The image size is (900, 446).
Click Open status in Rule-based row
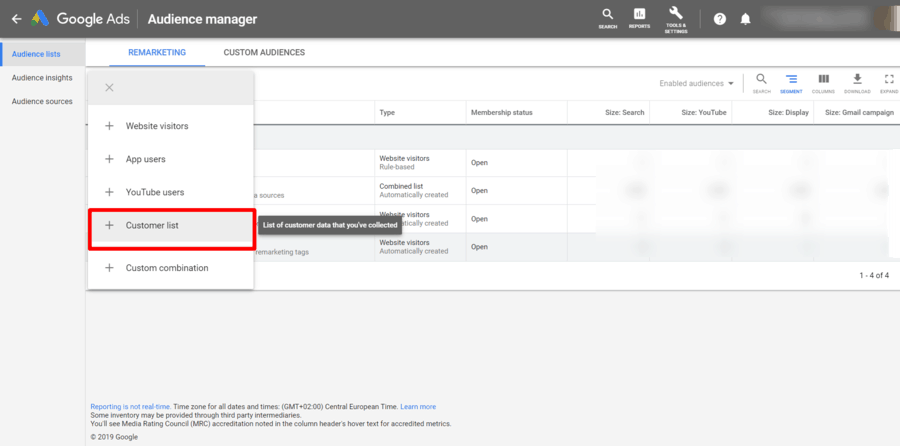[x=479, y=162]
